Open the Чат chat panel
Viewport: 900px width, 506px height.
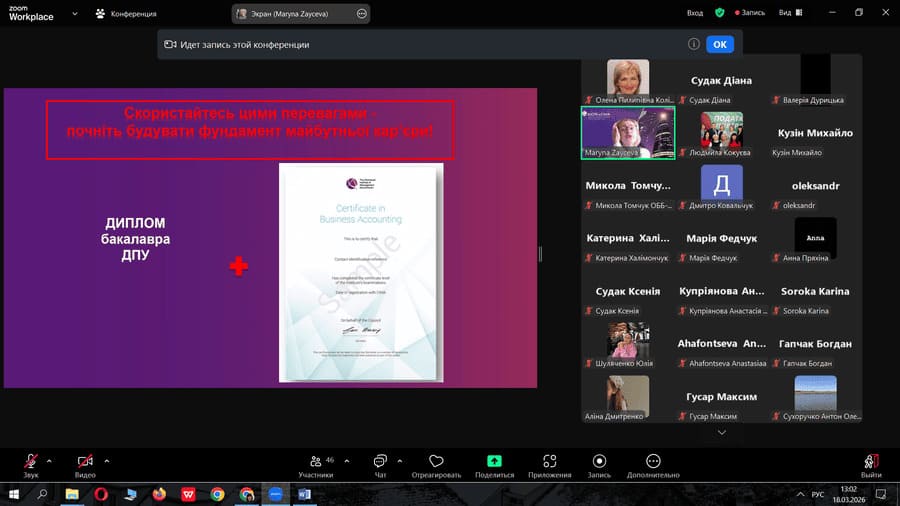click(380, 461)
